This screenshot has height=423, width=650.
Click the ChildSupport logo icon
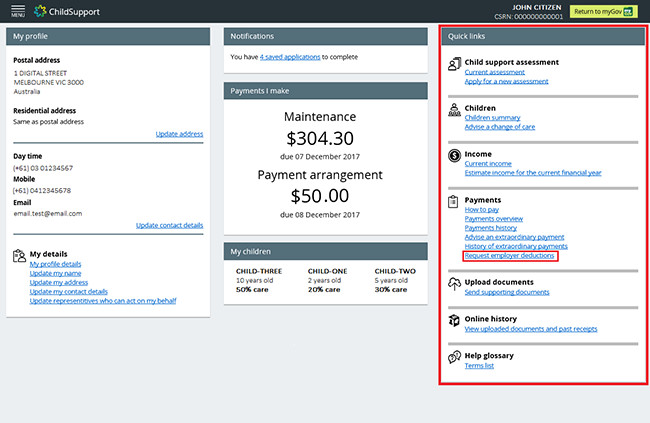(40, 12)
